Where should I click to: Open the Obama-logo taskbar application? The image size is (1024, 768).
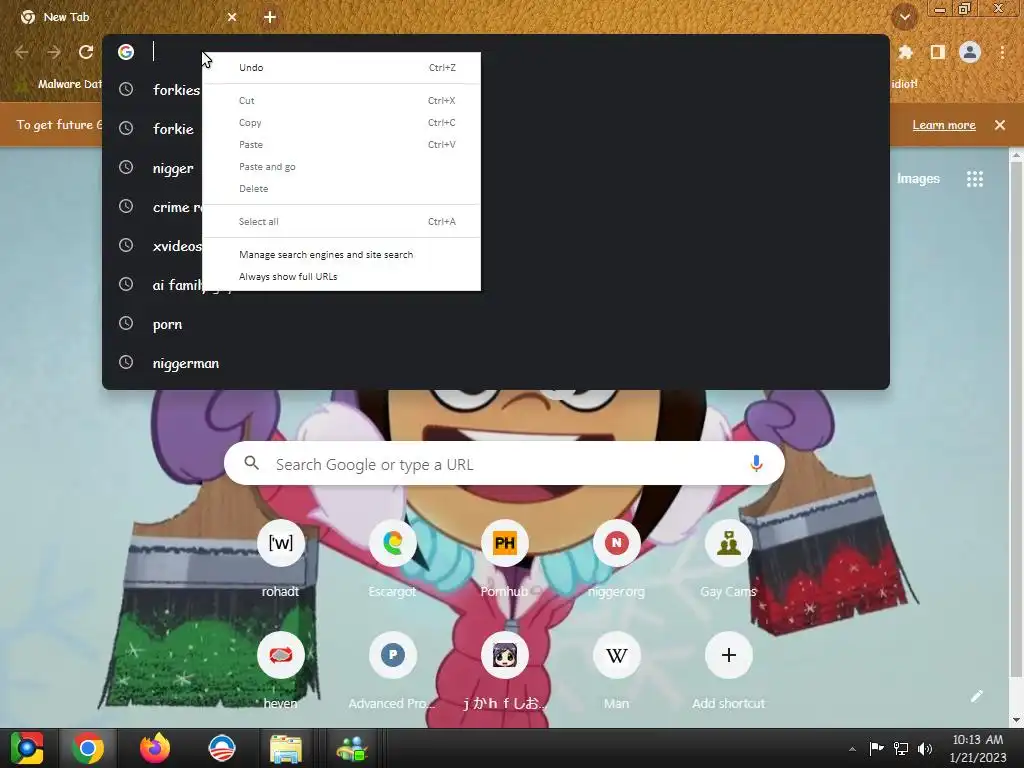coord(221,748)
